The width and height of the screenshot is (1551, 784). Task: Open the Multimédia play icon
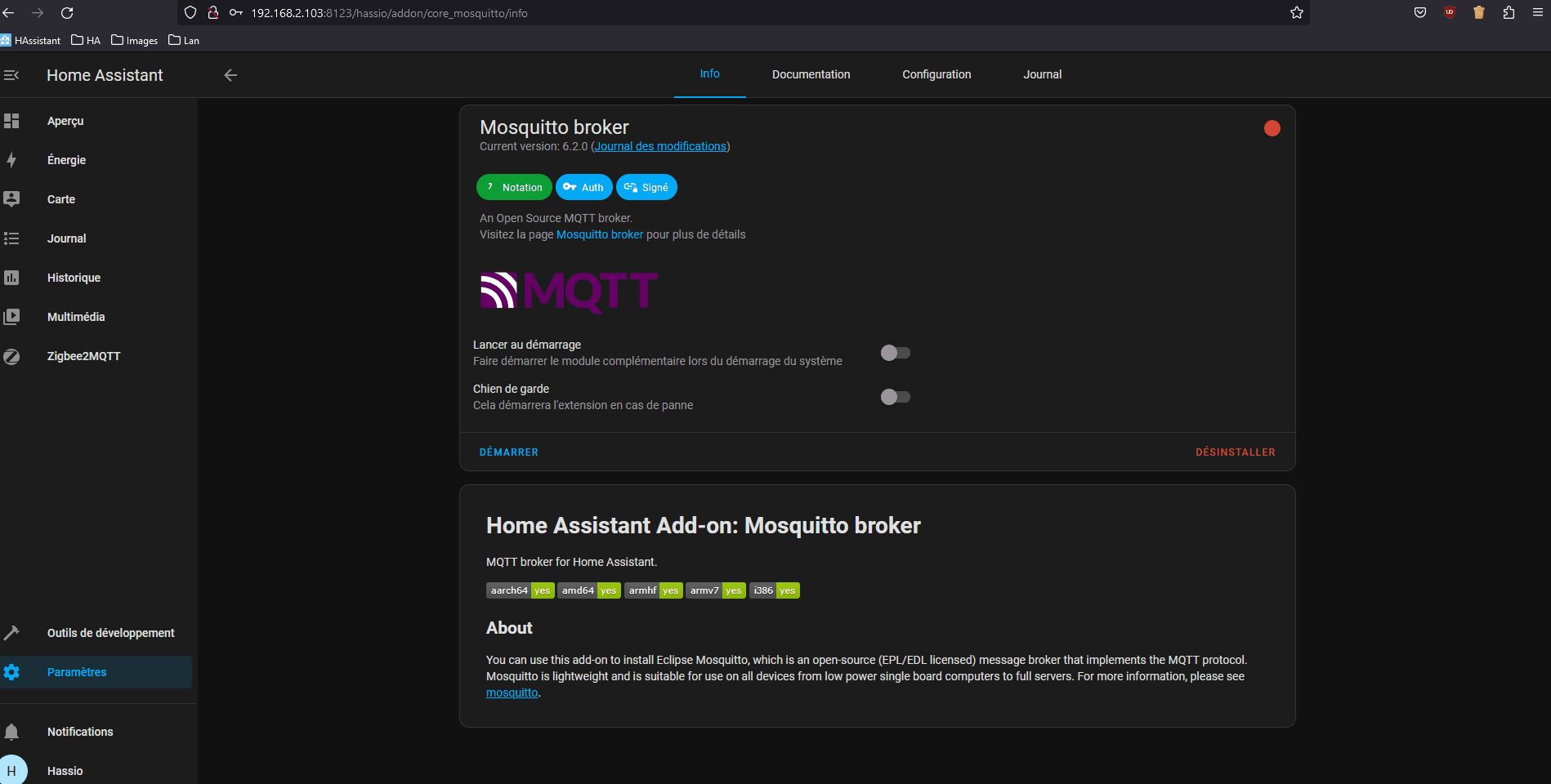pos(11,317)
